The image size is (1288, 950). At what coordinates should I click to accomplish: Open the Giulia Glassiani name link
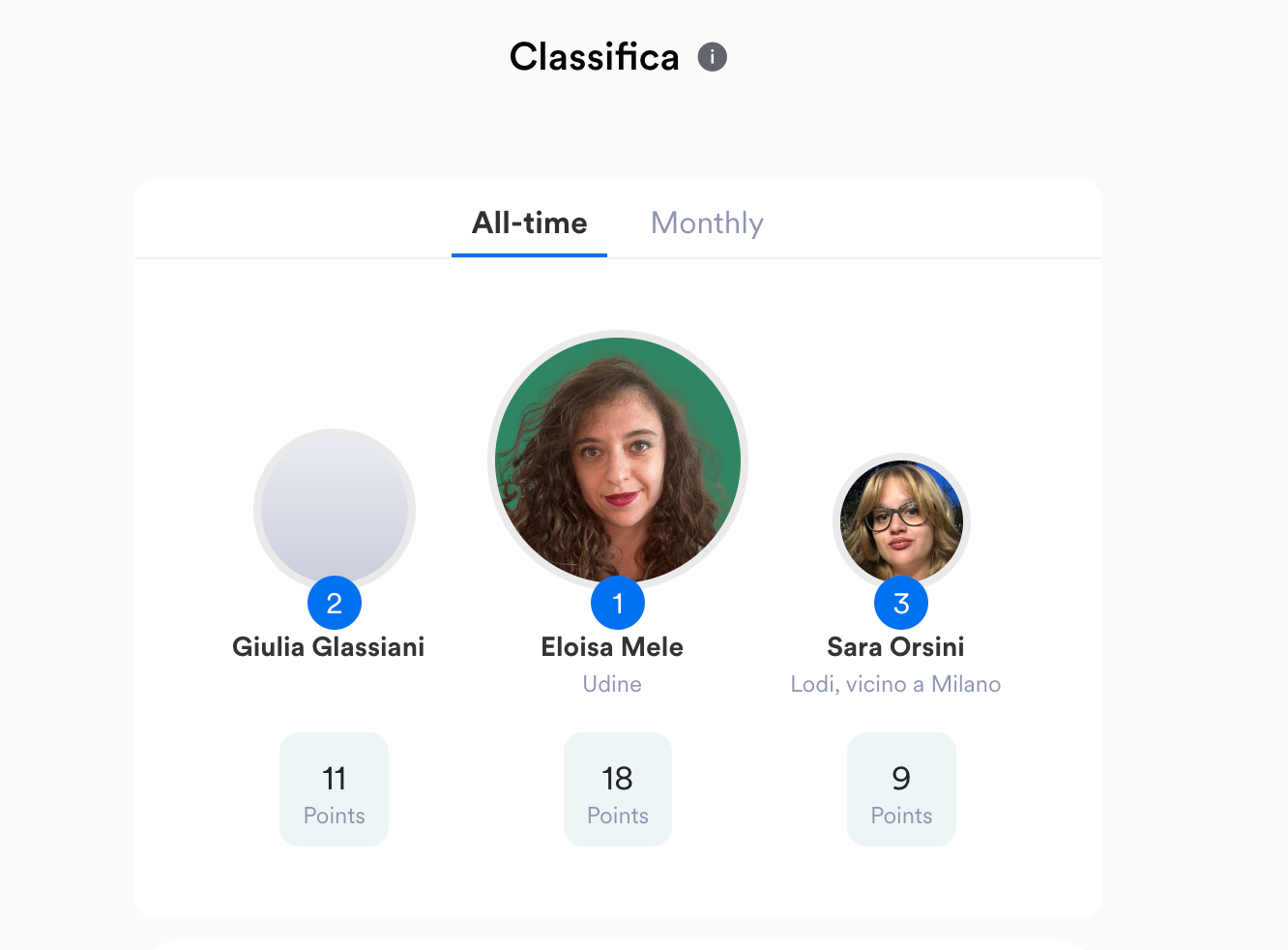(x=329, y=647)
